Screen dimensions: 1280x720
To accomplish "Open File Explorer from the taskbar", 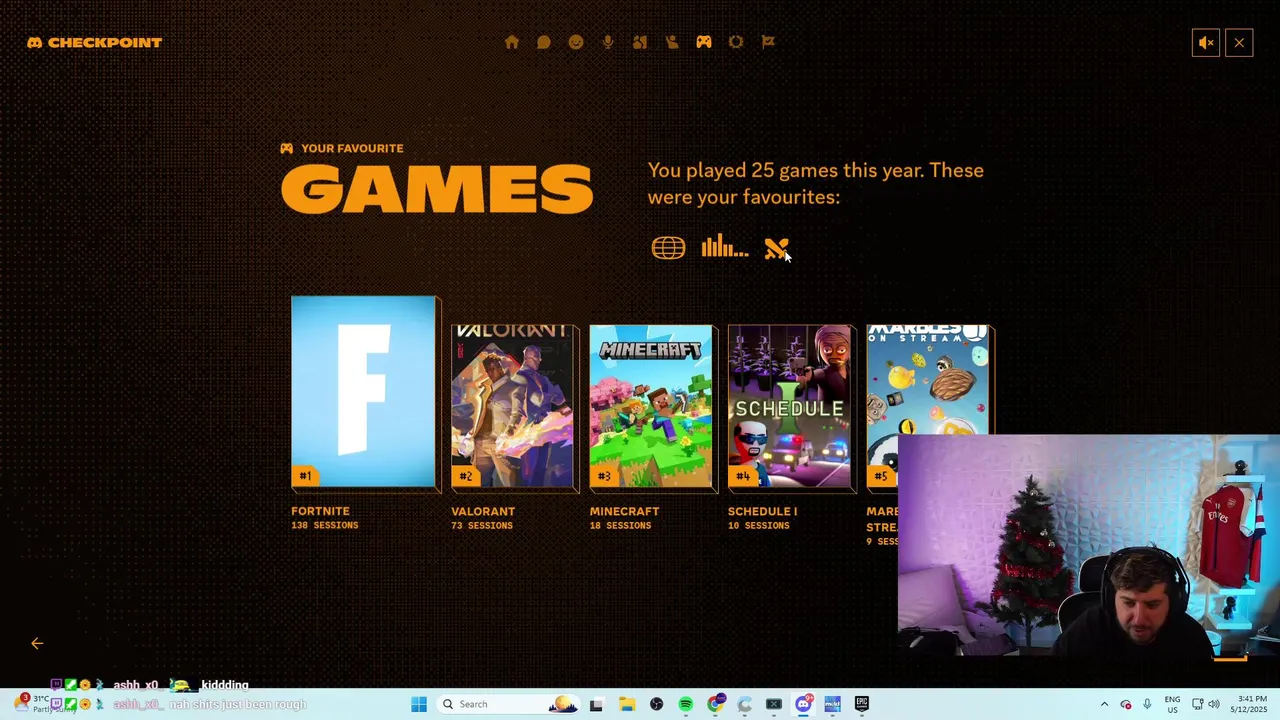I will 627,704.
